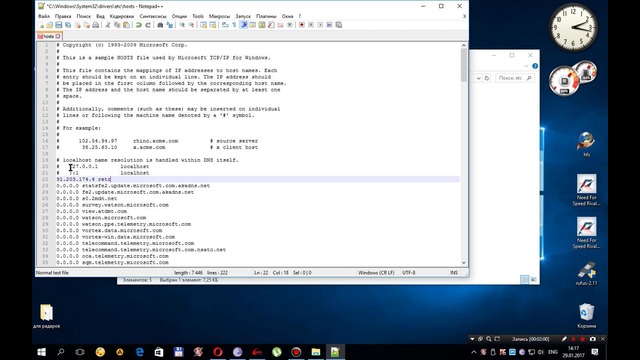Click the INS indicator in status bar
Image resolution: width=640 pixels, height=360 pixels.
click(x=453, y=273)
